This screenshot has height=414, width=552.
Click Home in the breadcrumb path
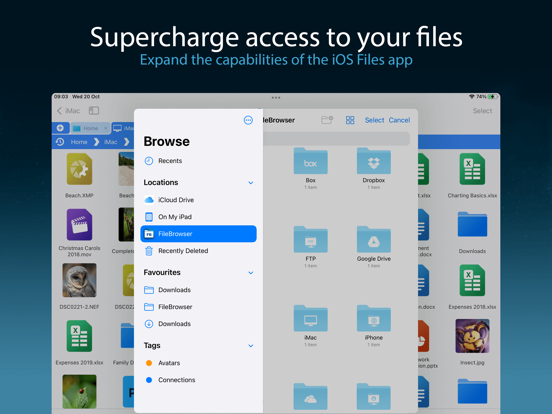pos(79,142)
